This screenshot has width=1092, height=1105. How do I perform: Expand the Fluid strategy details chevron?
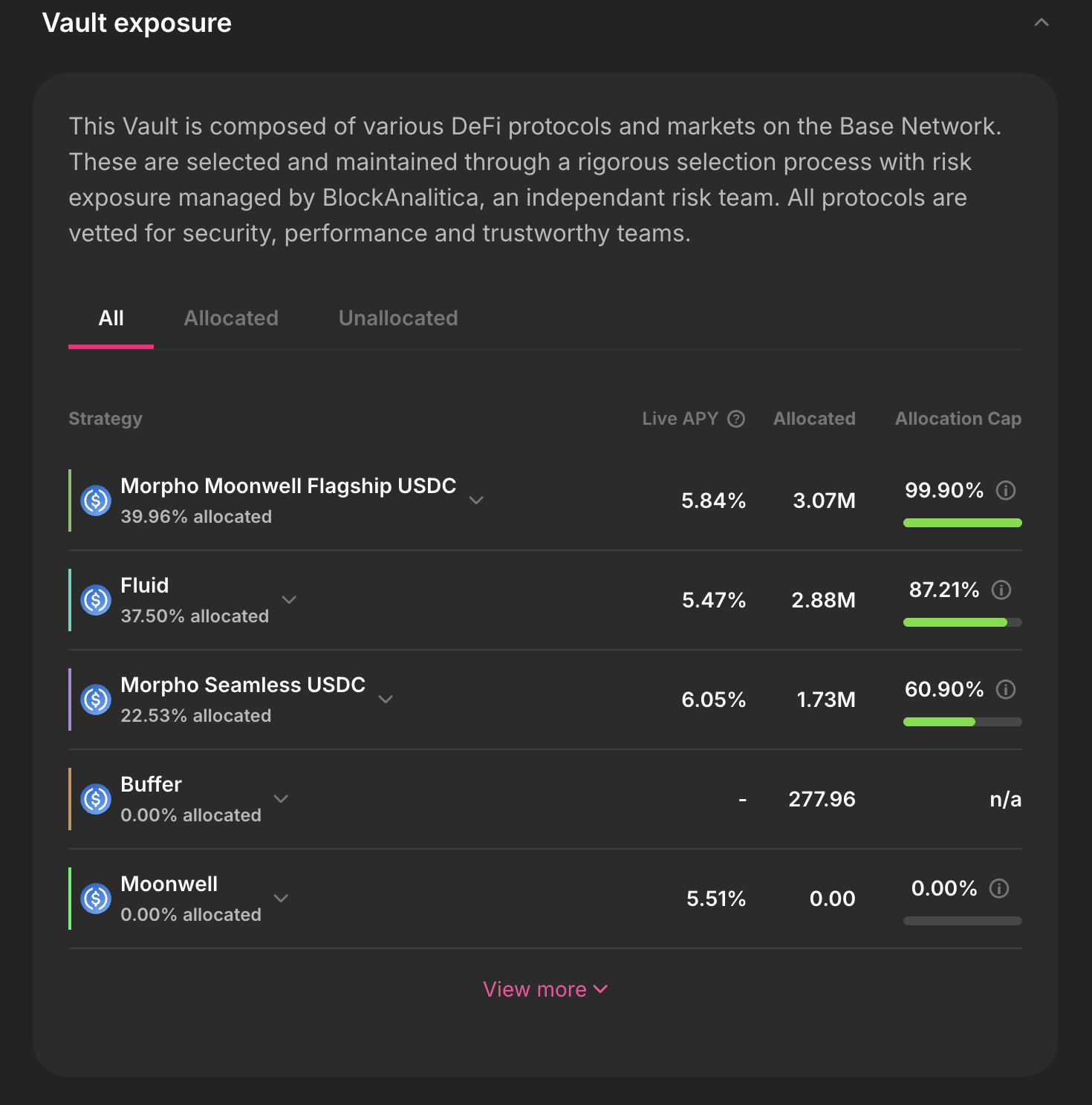pyautogui.click(x=290, y=600)
